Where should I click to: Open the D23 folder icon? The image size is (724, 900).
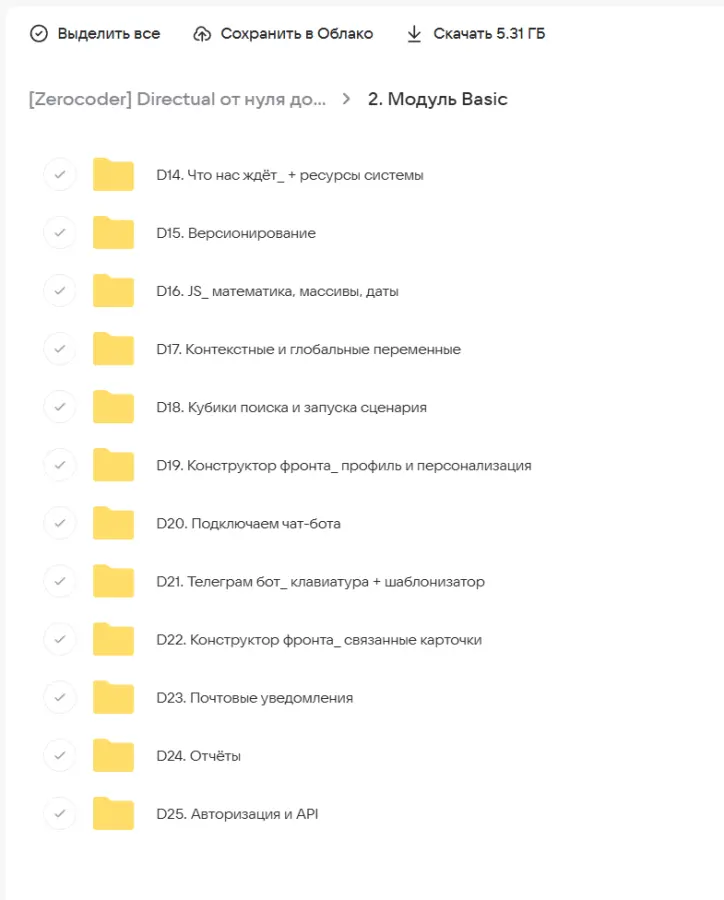(x=113, y=697)
